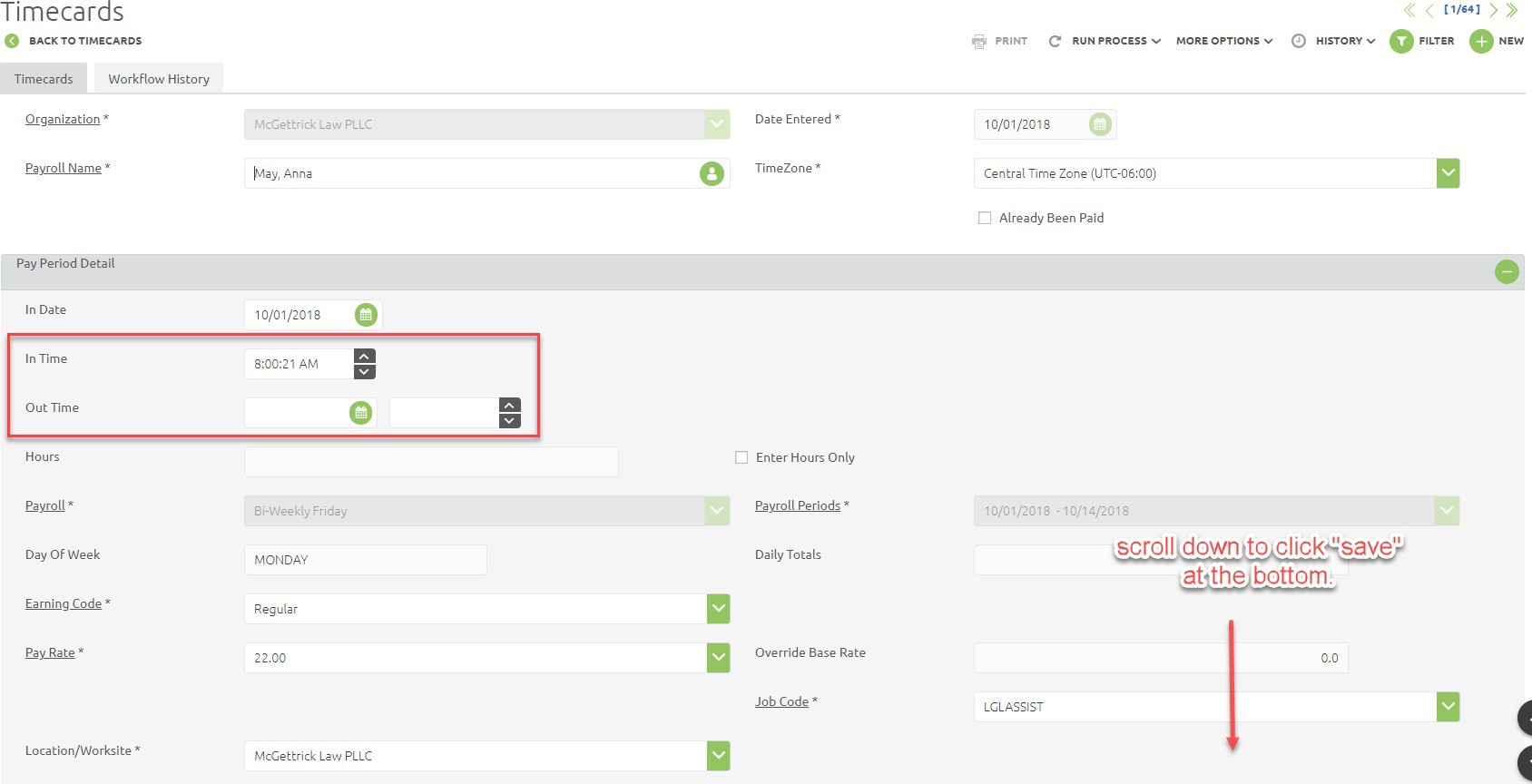Screen dimensions: 1532x784
Task: Open the Out Time calendar picker
Action: 361,413
